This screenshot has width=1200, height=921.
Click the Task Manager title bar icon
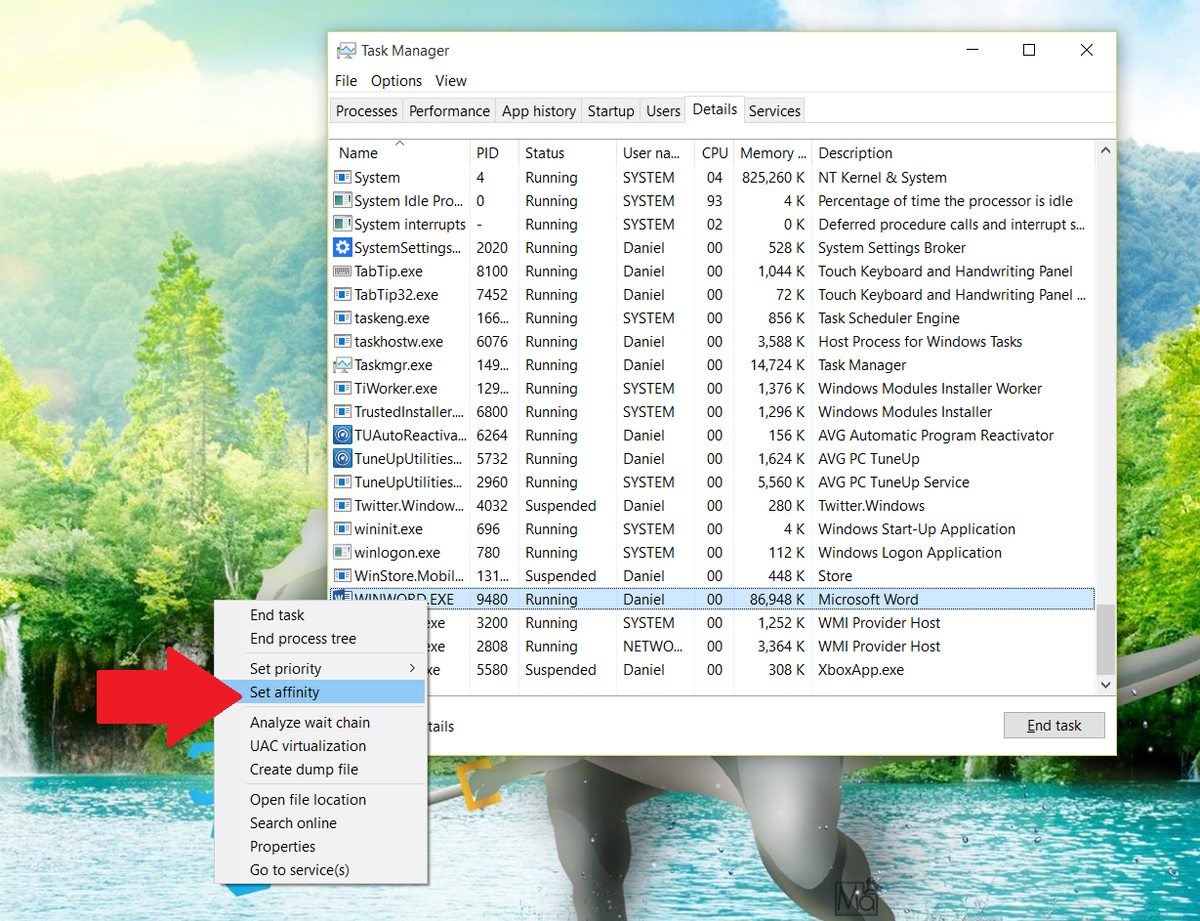346,50
